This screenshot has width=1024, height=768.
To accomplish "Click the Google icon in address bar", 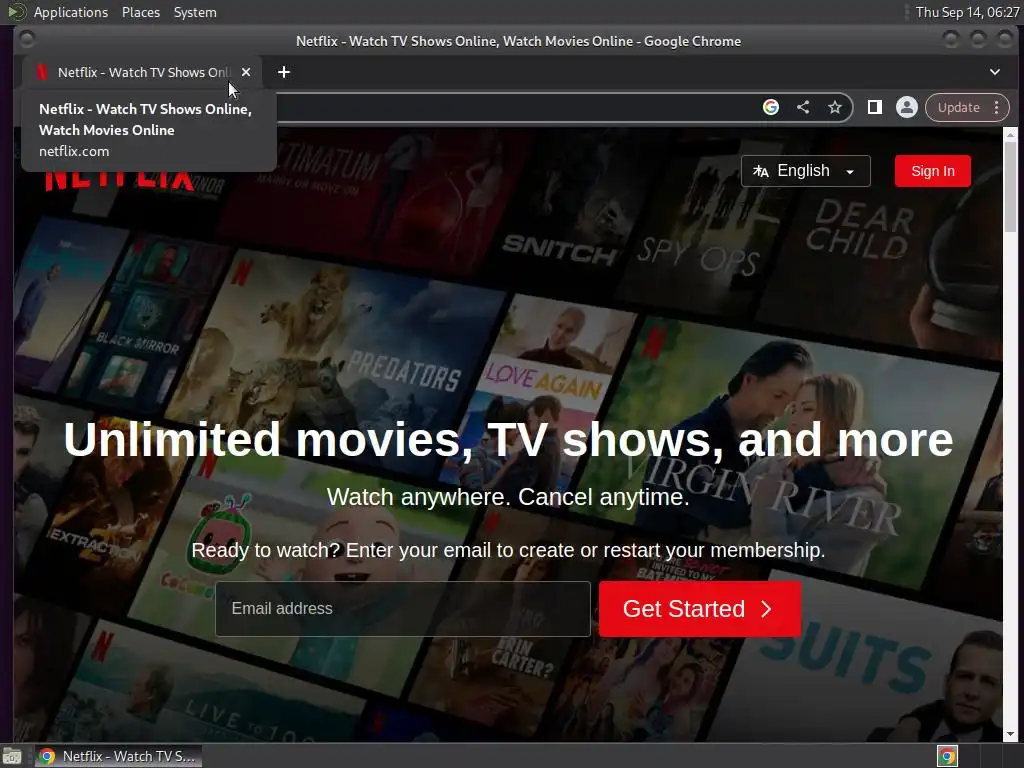I will coord(771,107).
